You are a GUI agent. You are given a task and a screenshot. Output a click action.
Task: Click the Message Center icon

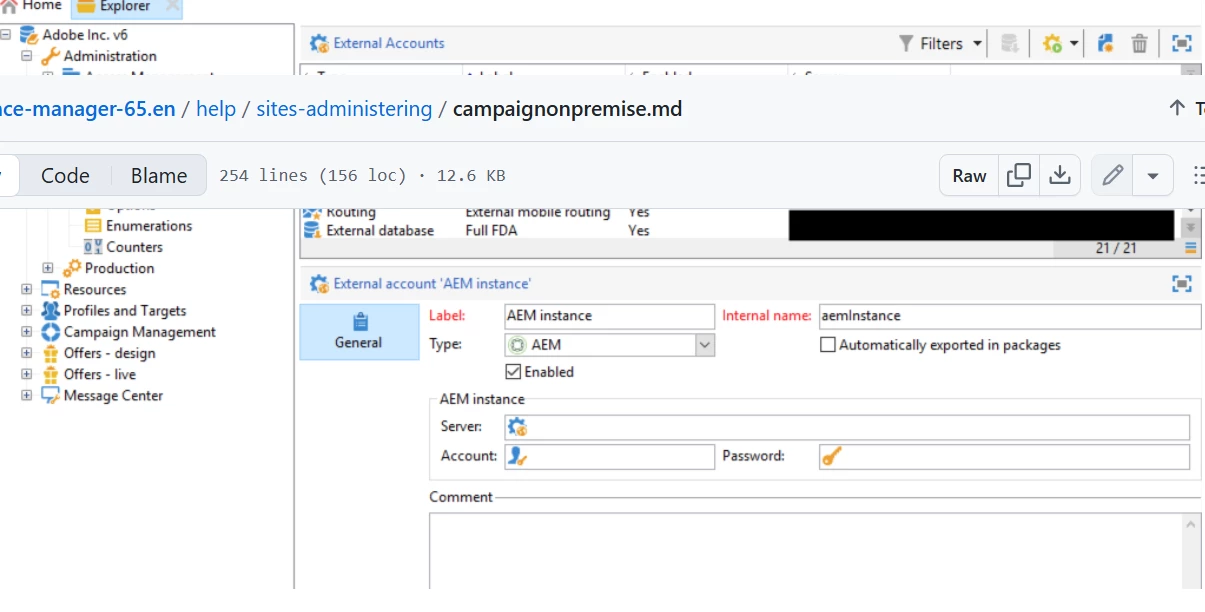[x=50, y=395]
